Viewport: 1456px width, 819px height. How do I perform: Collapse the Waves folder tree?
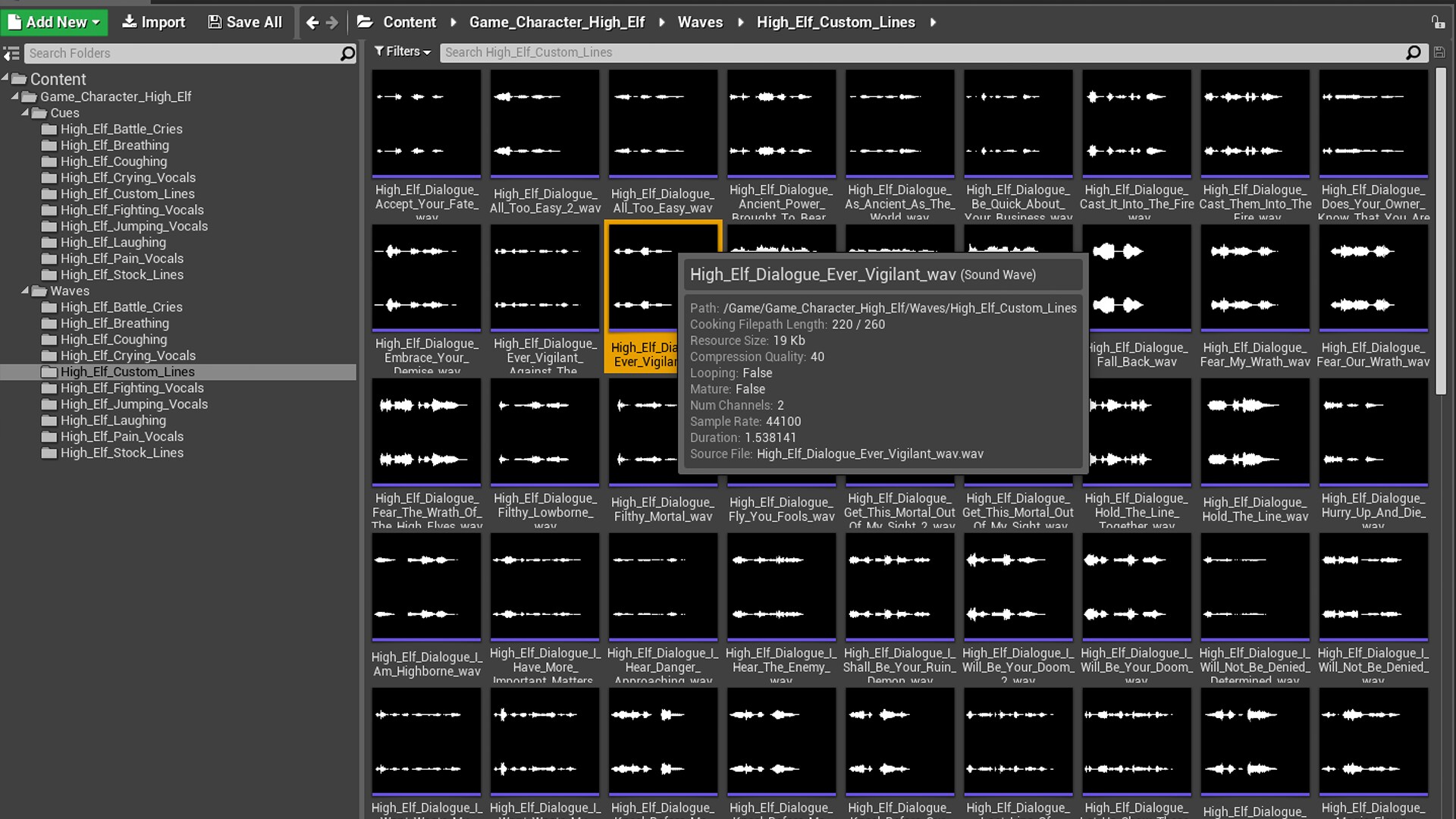coord(25,290)
